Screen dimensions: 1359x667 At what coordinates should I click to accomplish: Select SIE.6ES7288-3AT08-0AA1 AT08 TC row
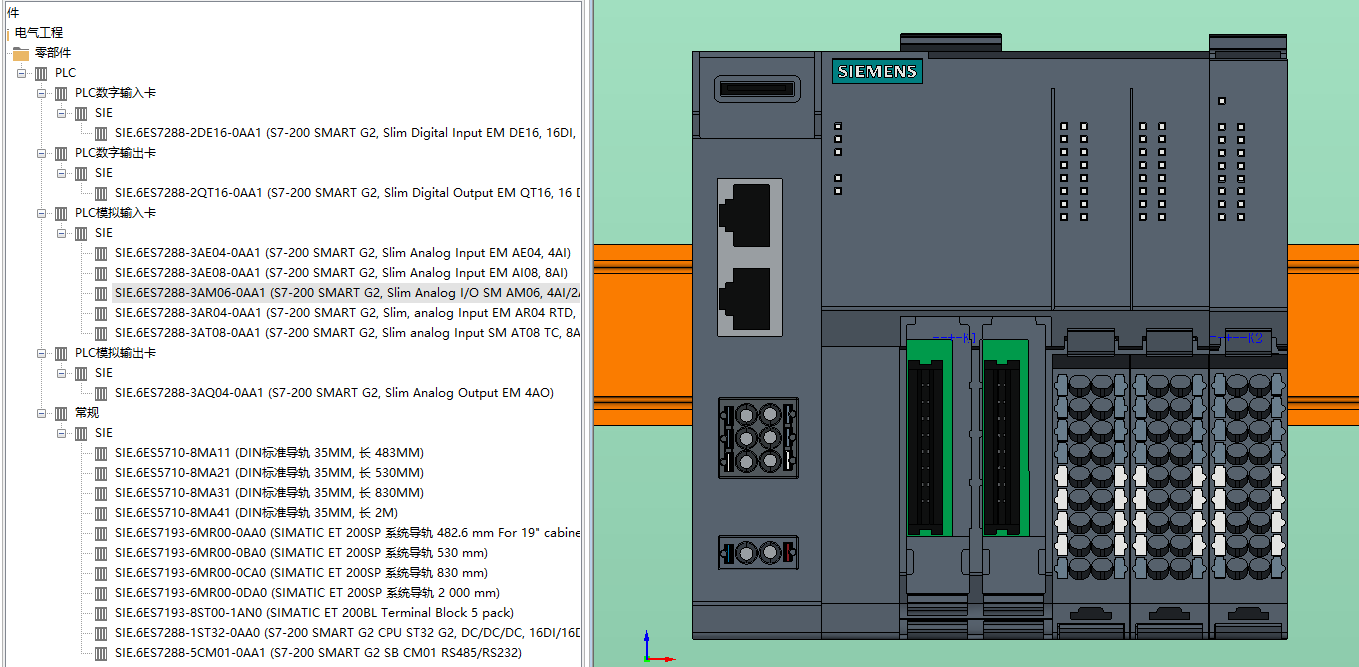[x=346, y=333]
